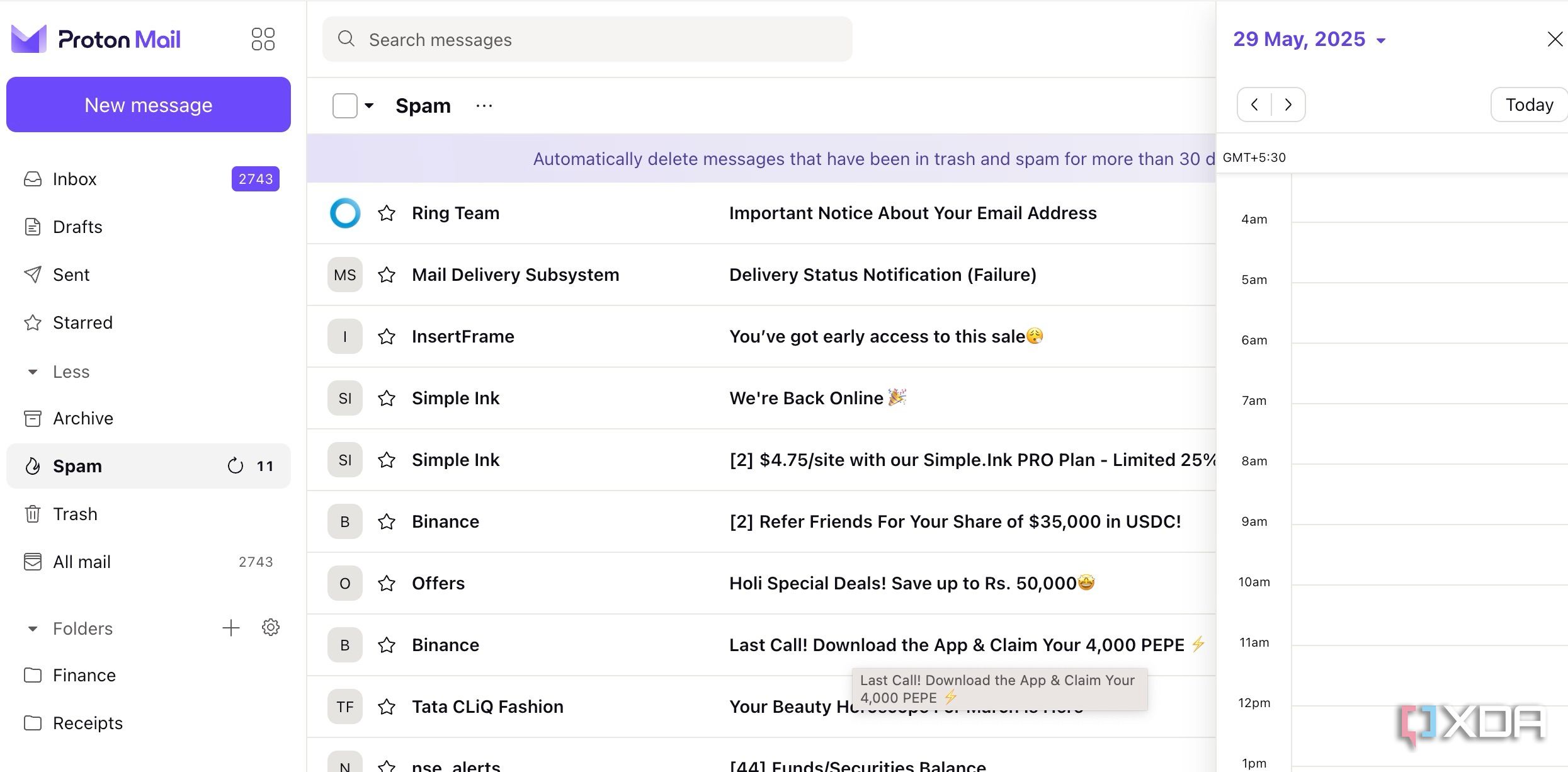Click the Ring Team sender avatar
Image resolution: width=1568 pixels, height=772 pixels.
click(x=345, y=213)
